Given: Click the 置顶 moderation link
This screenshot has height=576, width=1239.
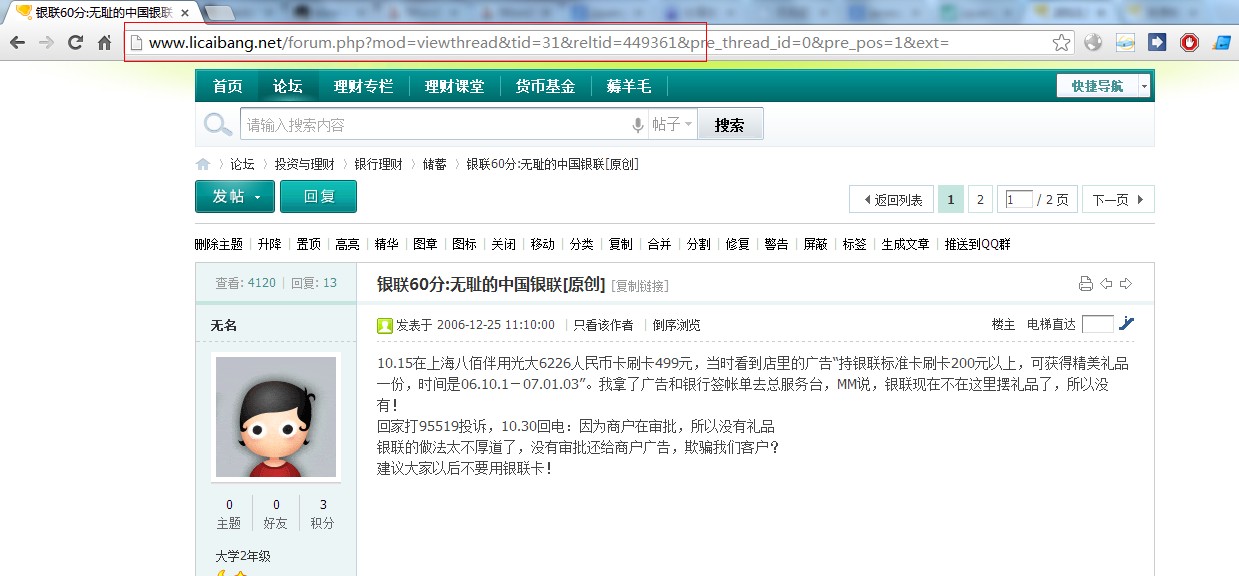Looking at the screenshot, I should (308, 244).
